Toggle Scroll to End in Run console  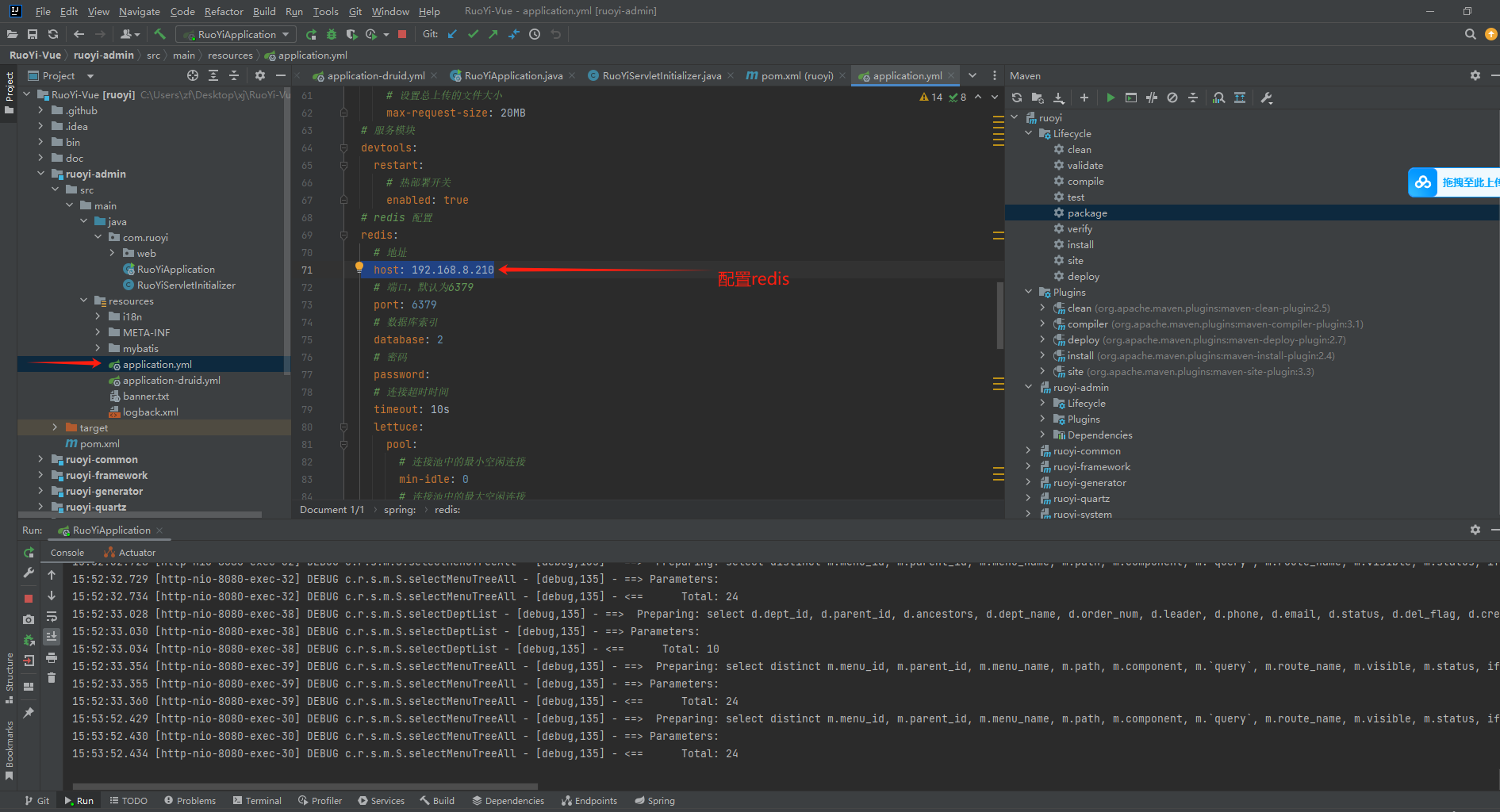click(x=52, y=637)
